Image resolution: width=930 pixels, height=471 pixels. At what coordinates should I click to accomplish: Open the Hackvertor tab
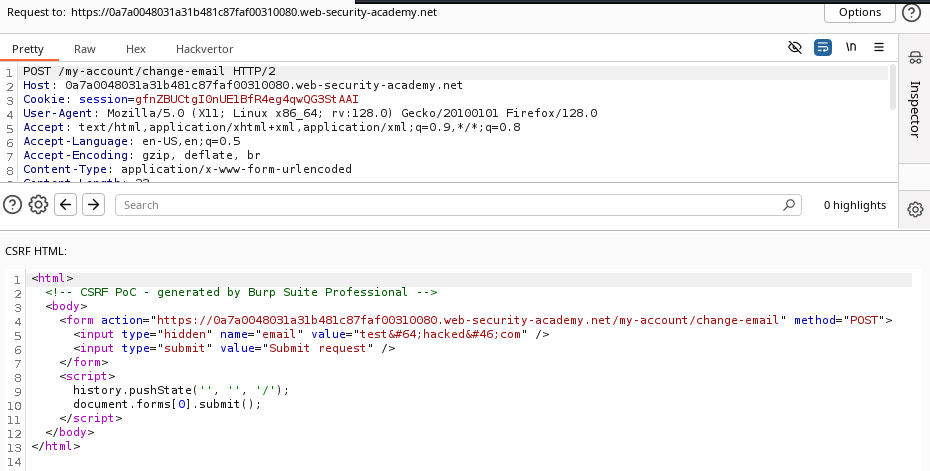coord(205,49)
